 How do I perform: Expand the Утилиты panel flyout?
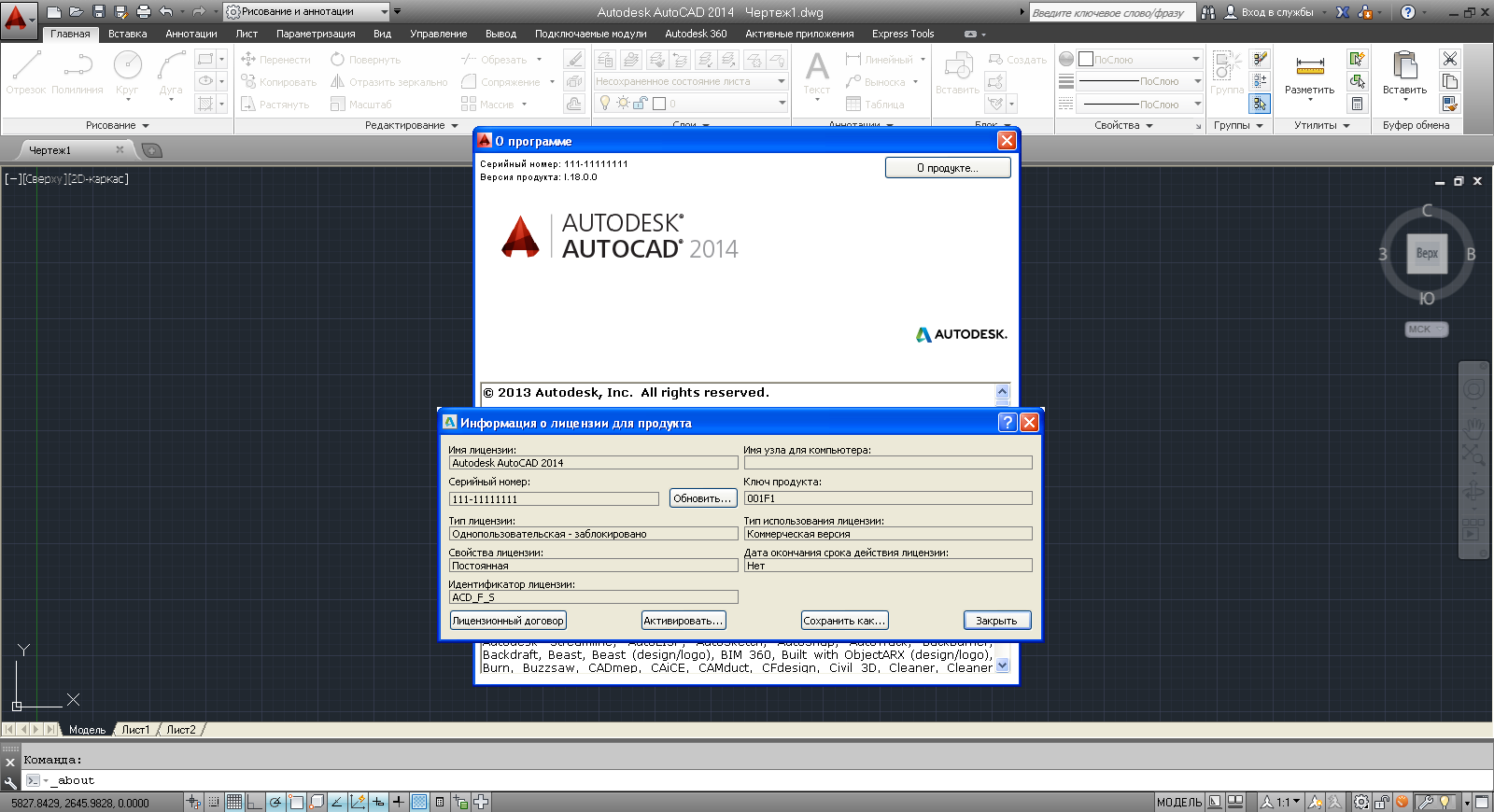(1322, 125)
